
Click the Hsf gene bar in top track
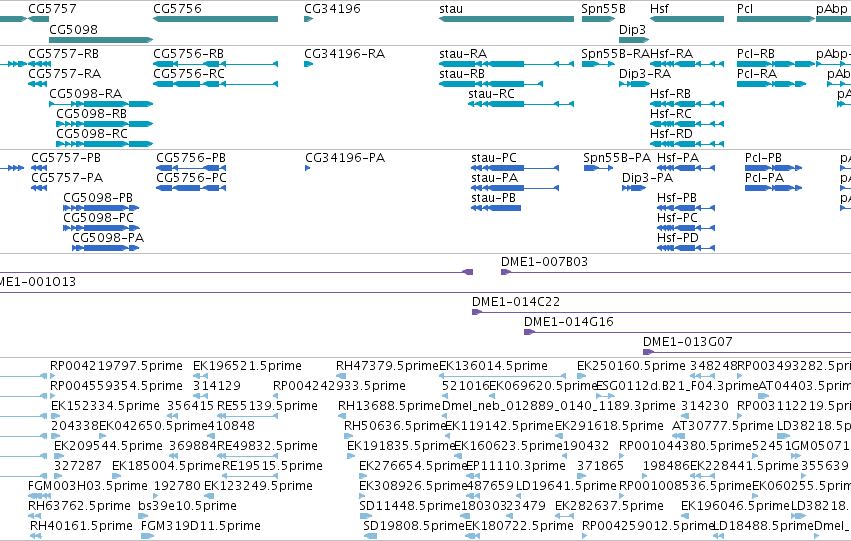pos(687,19)
